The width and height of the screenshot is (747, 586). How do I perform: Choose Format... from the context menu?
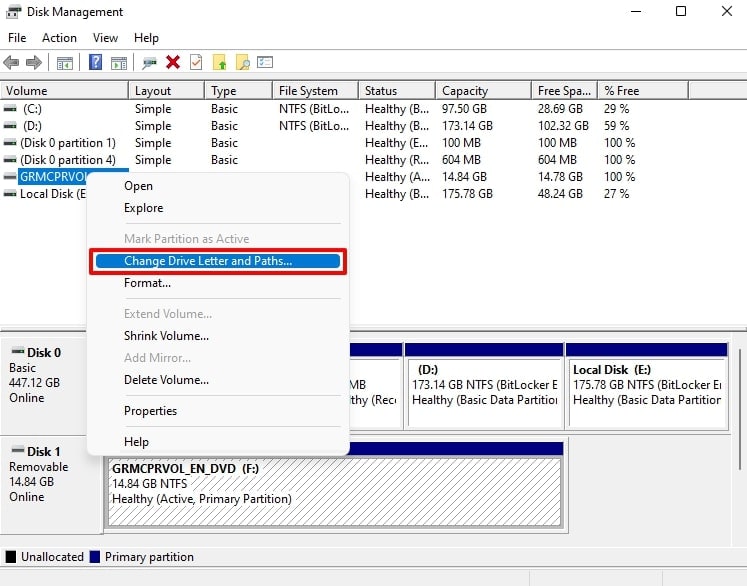click(218, 283)
